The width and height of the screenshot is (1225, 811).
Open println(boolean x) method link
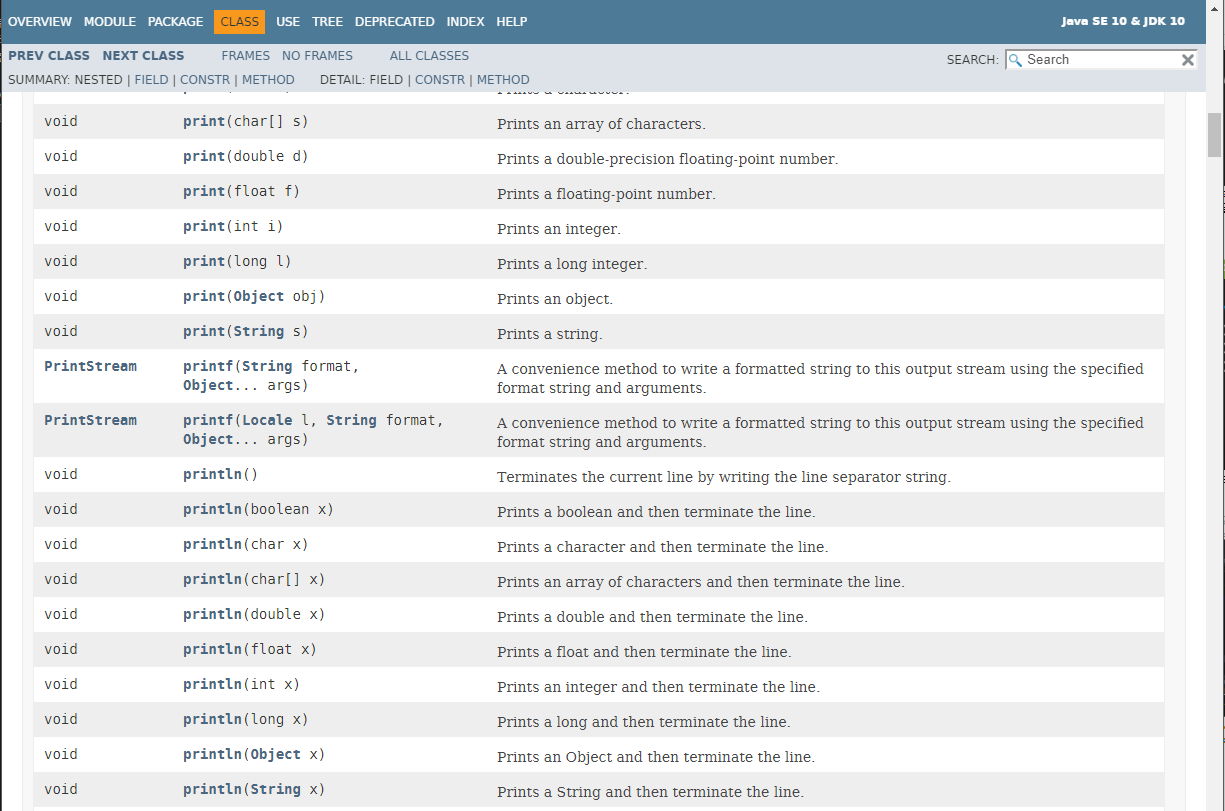coord(212,510)
